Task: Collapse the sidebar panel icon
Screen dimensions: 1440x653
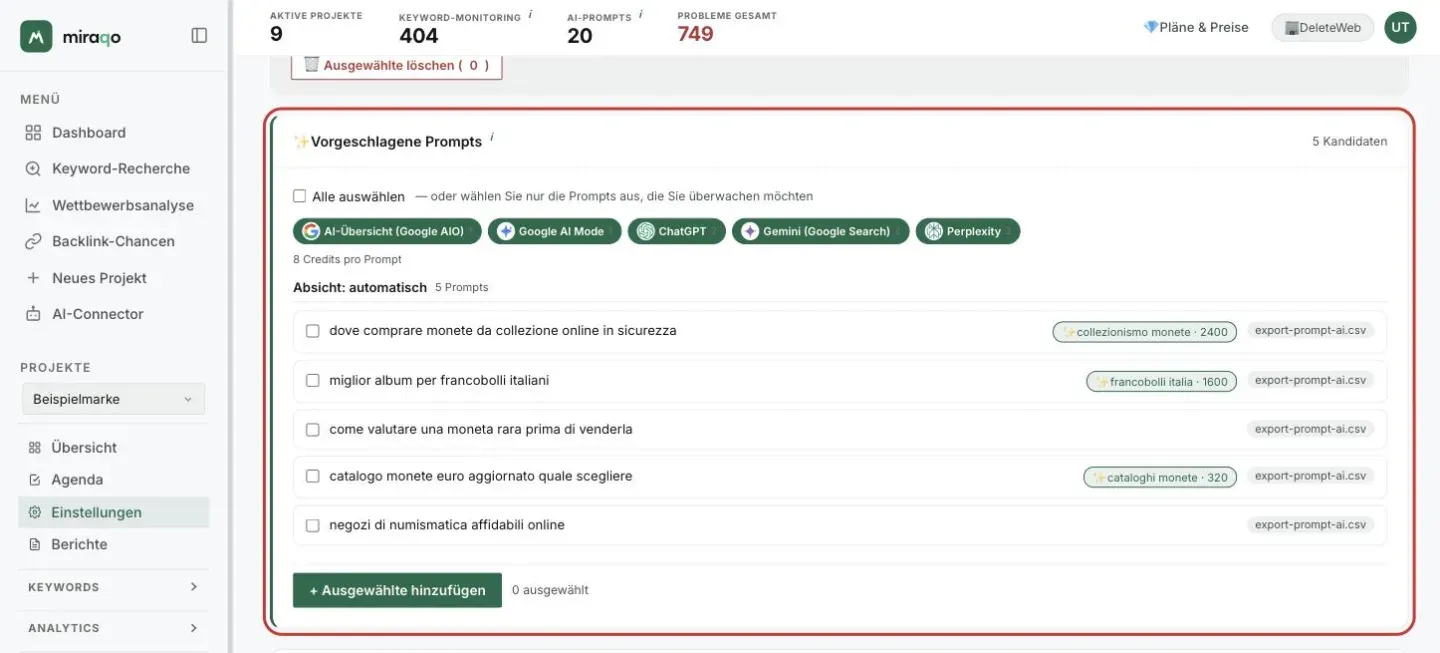Action: point(199,35)
